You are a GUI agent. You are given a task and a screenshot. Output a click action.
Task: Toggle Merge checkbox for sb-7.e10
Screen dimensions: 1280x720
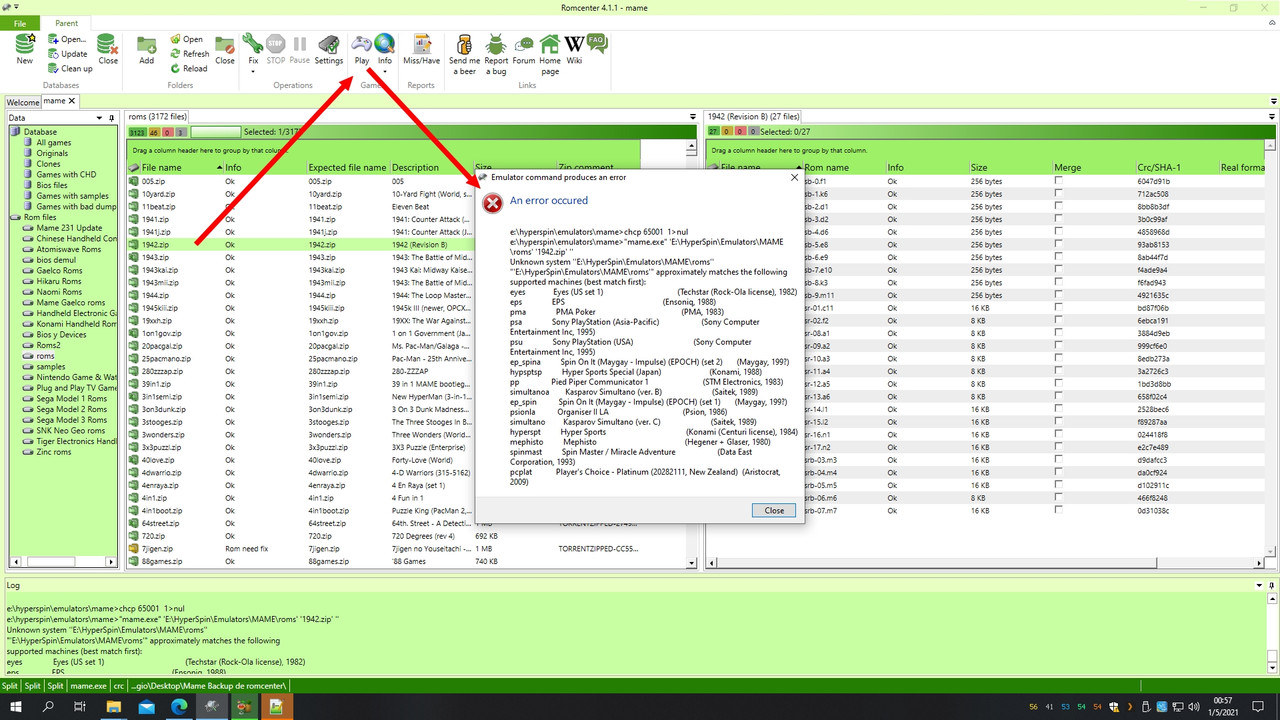point(1059,270)
